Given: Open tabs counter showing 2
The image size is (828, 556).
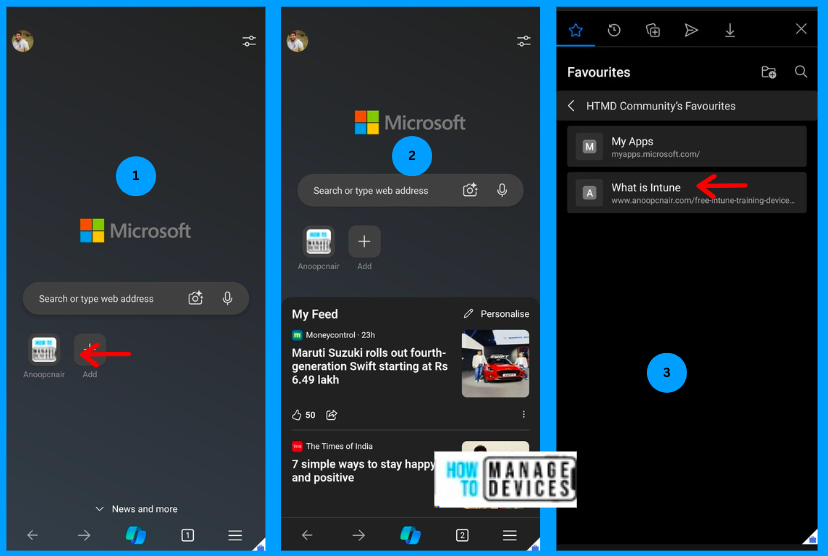Looking at the screenshot, I should (462, 535).
